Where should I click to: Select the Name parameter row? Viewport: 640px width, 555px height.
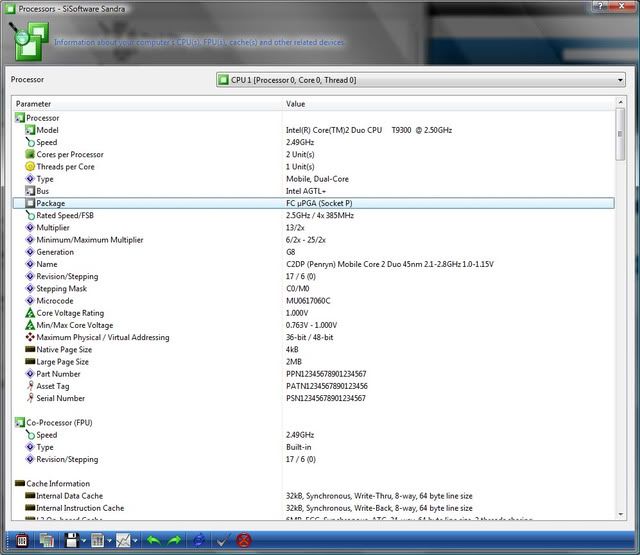(313, 264)
